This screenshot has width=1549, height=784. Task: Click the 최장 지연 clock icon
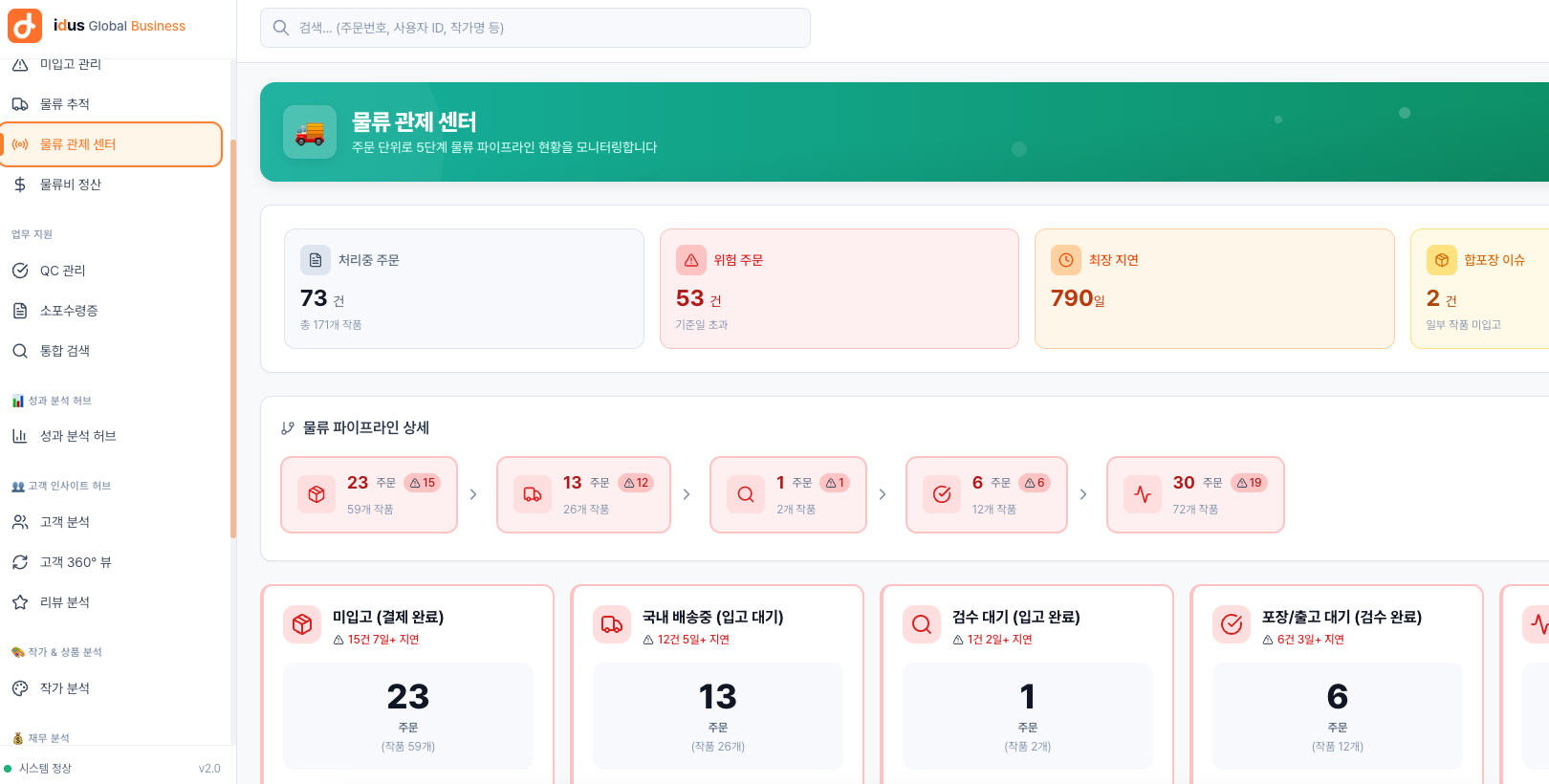coord(1066,260)
